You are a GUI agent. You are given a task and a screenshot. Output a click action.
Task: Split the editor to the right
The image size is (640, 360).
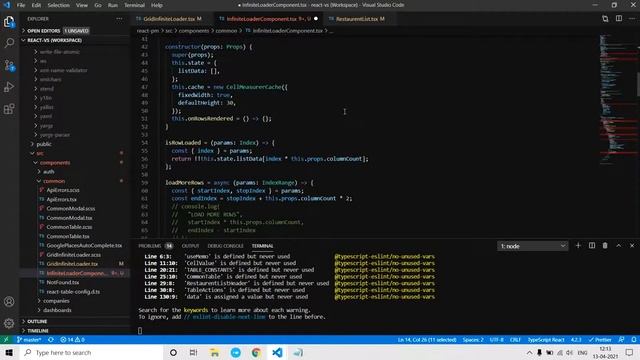619,19
